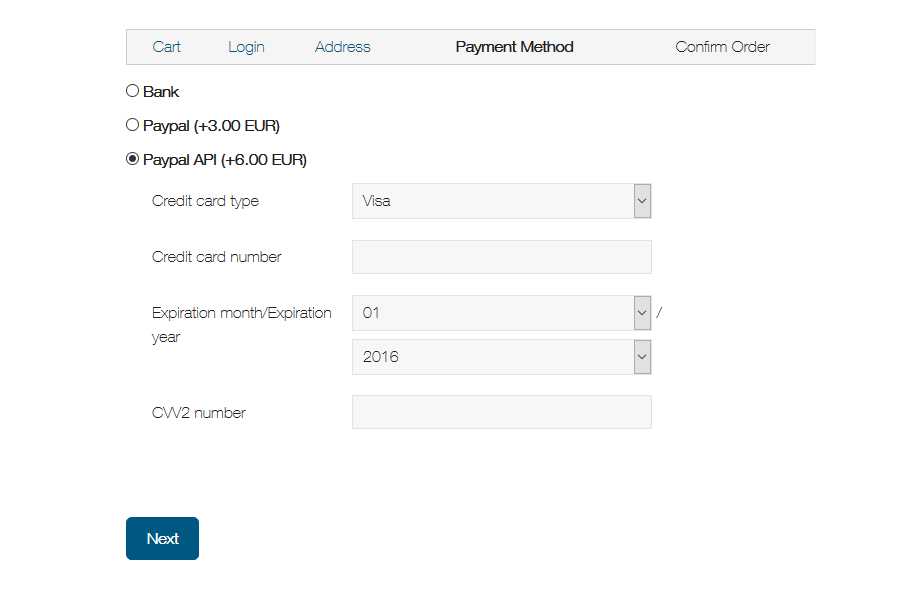Go back to the Cart step

pyautogui.click(x=166, y=47)
